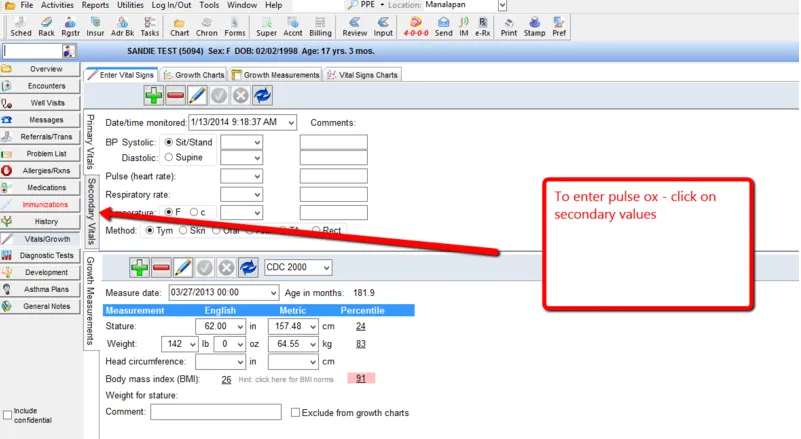This screenshot has height=439, width=801.
Task: Choose Skn temperature method
Action: pyautogui.click(x=184, y=230)
